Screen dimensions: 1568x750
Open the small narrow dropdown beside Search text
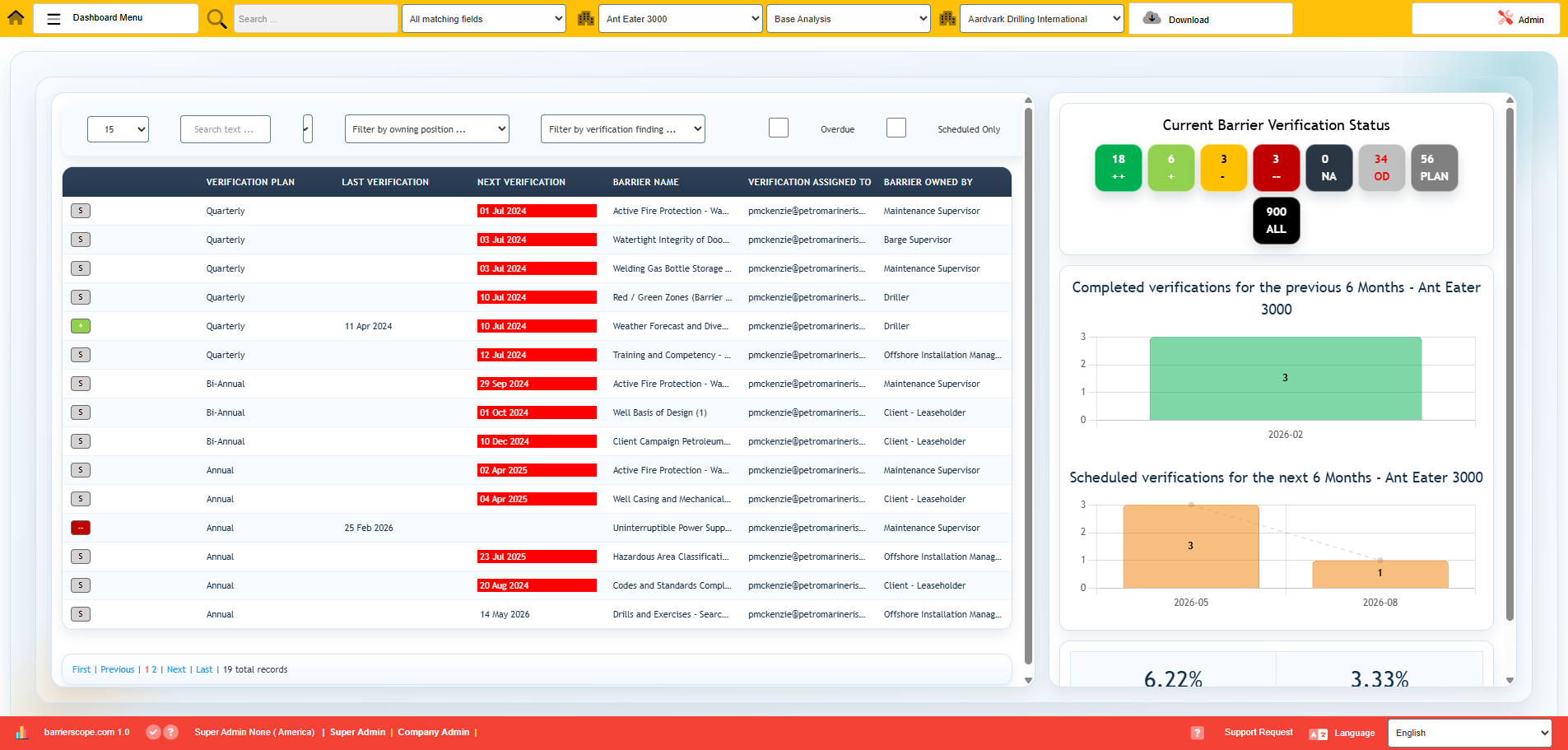[308, 128]
